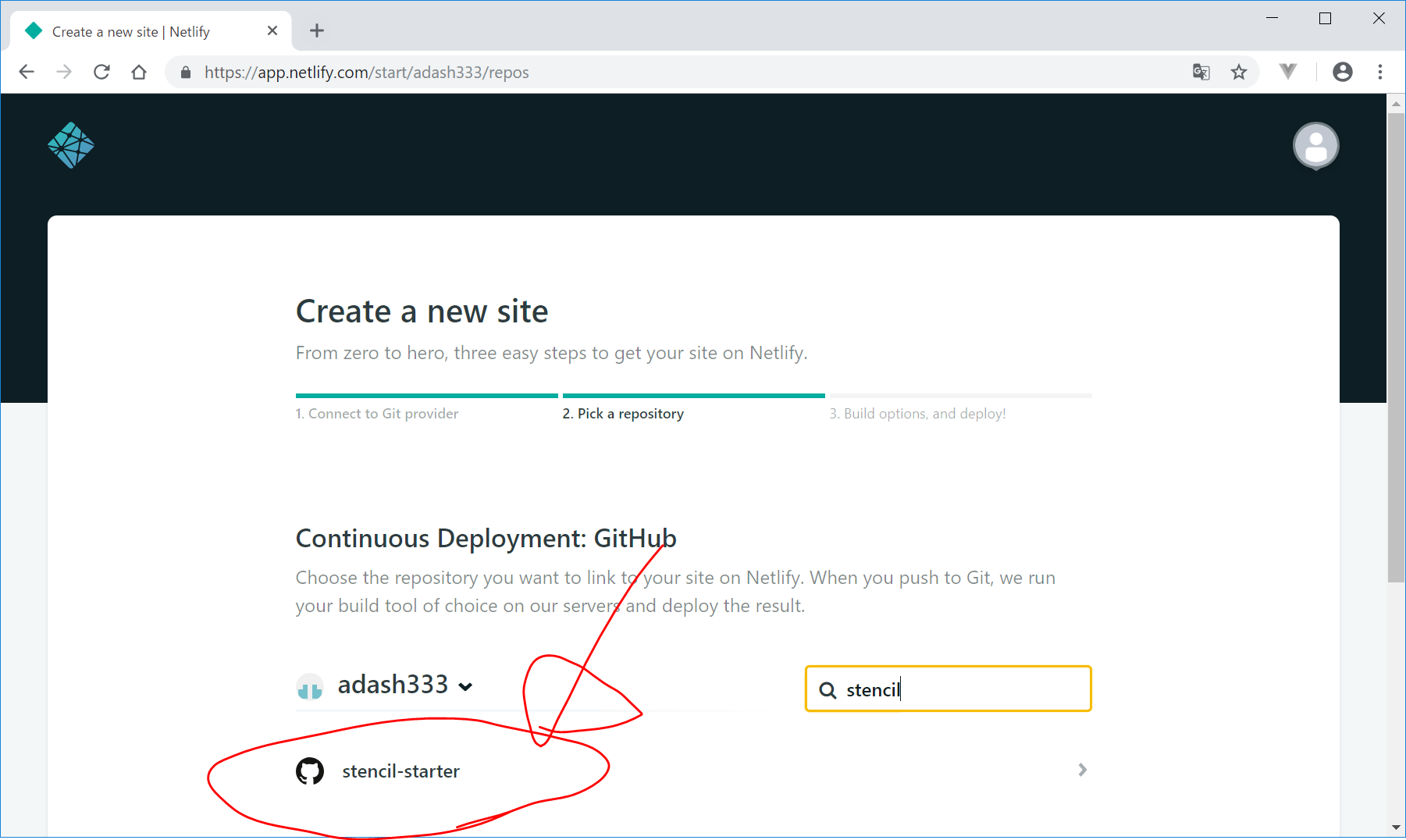Close the Create a new site tab
This screenshot has height=840, width=1406.
tap(272, 31)
